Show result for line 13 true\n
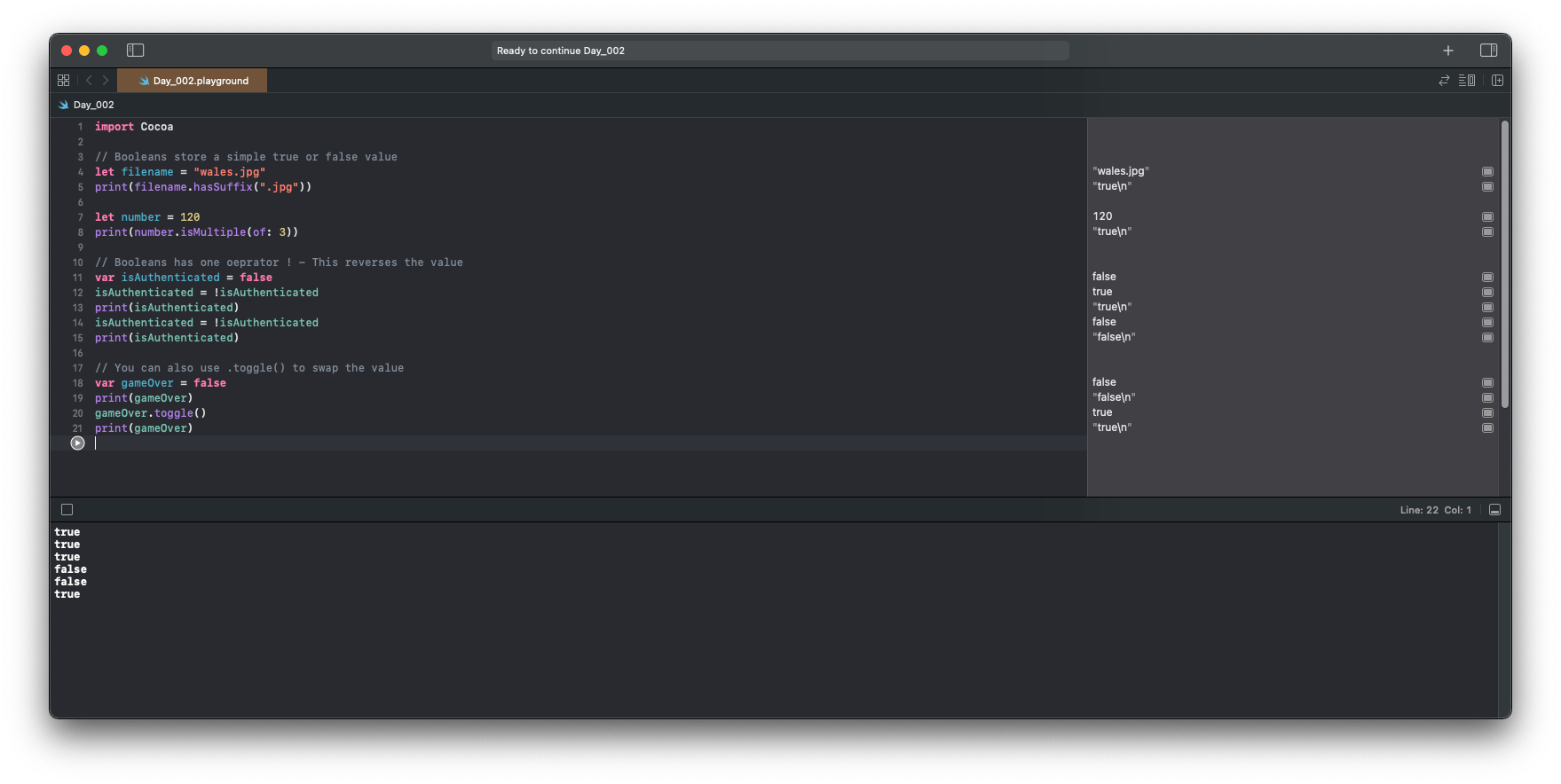This screenshot has width=1561, height=784. pyautogui.click(x=1487, y=307)
